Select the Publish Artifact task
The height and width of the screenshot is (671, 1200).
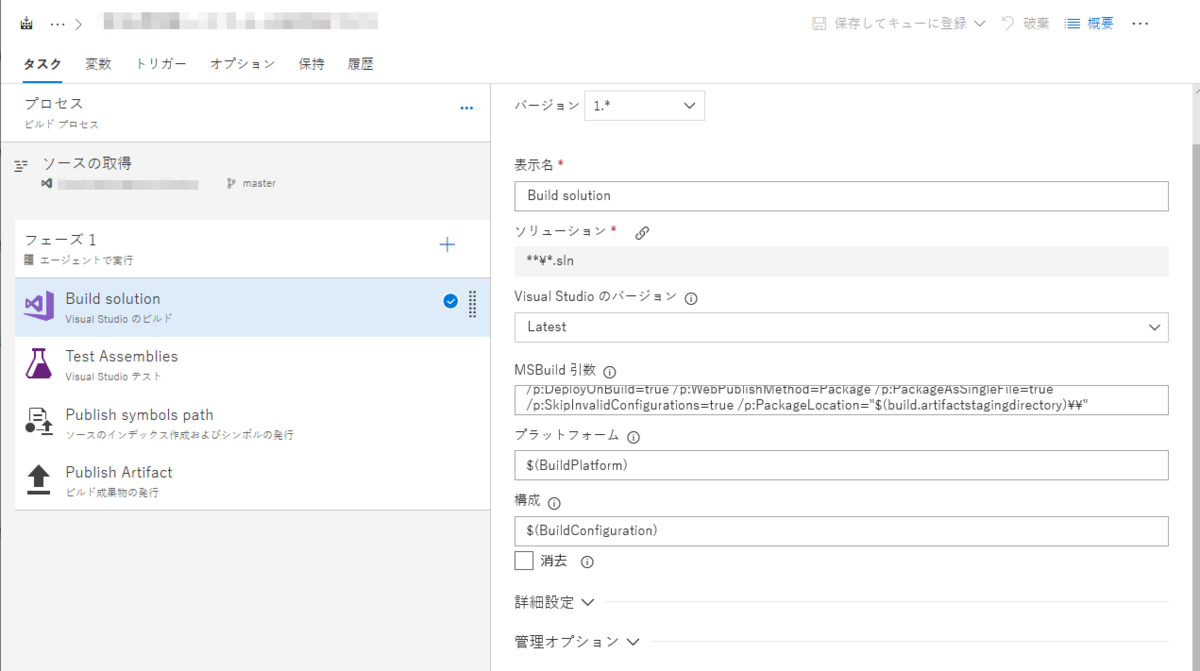pyautogui.click(x=117, y=472)
